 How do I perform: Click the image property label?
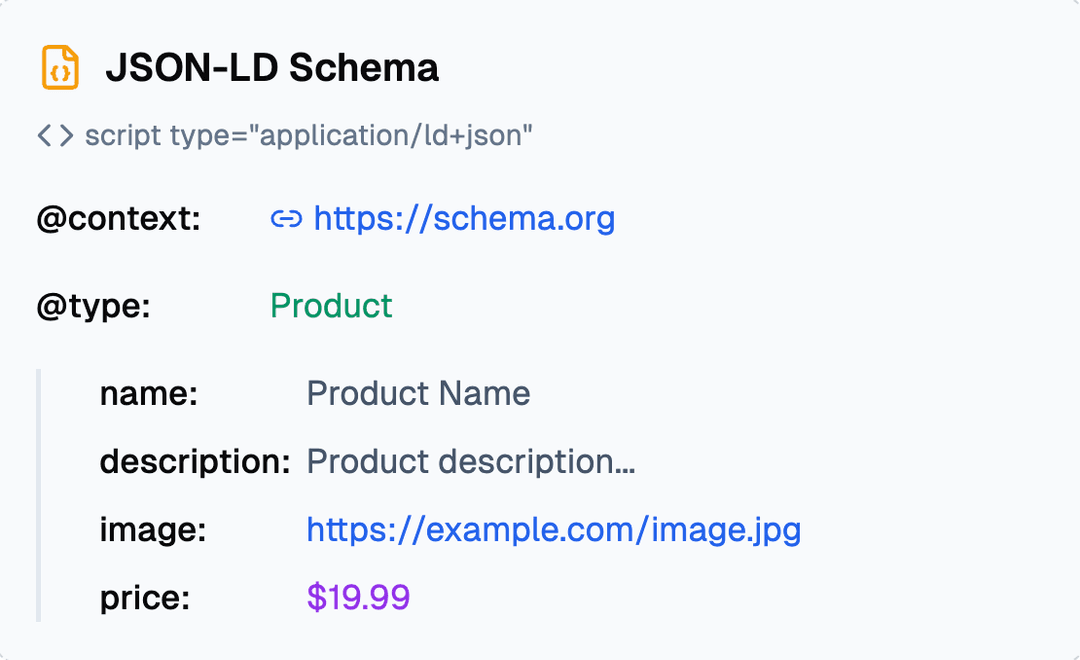coord(153,530)
